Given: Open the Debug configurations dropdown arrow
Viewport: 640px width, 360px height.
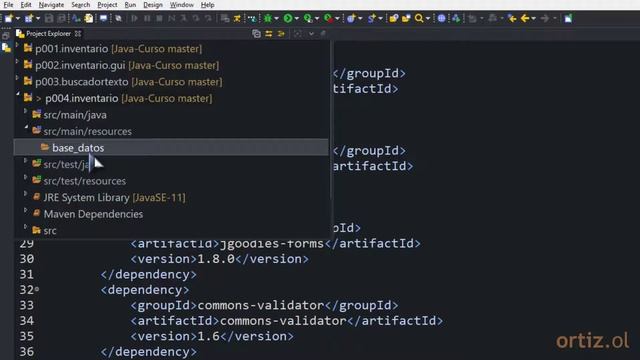Looking at the screenshot, I should 276,18.
